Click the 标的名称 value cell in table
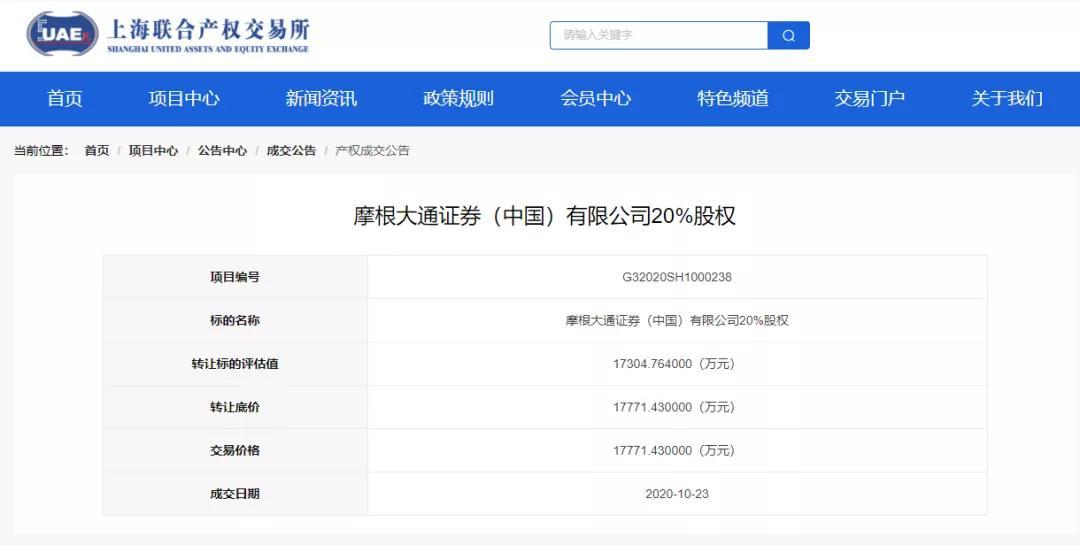 coord(677,320)
